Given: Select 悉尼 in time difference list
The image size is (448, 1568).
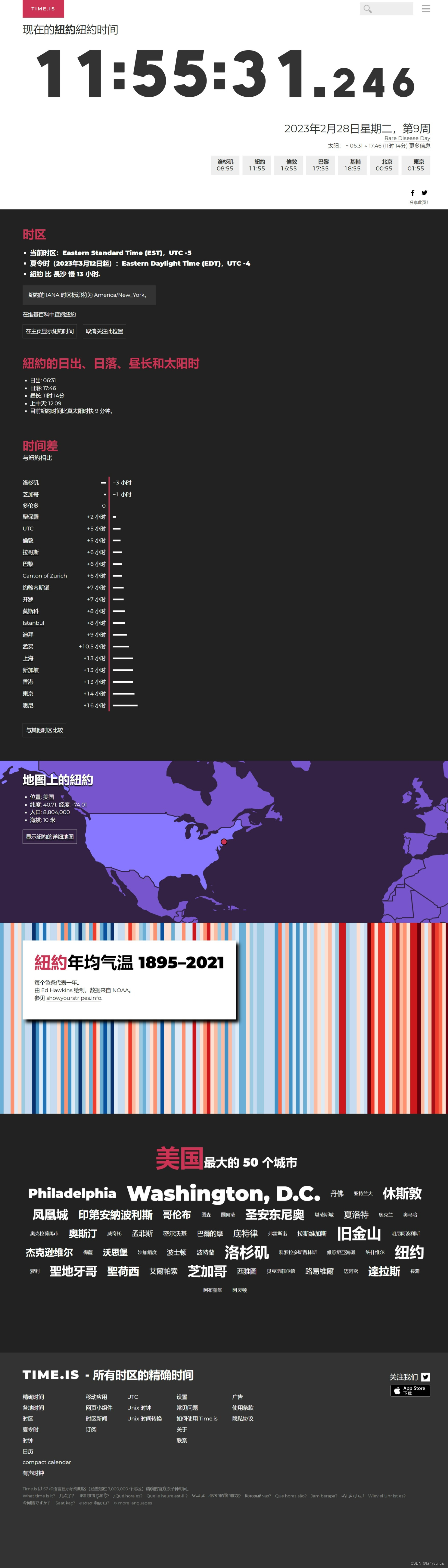Looking at the screenshot, I should [x=28, y=706].
